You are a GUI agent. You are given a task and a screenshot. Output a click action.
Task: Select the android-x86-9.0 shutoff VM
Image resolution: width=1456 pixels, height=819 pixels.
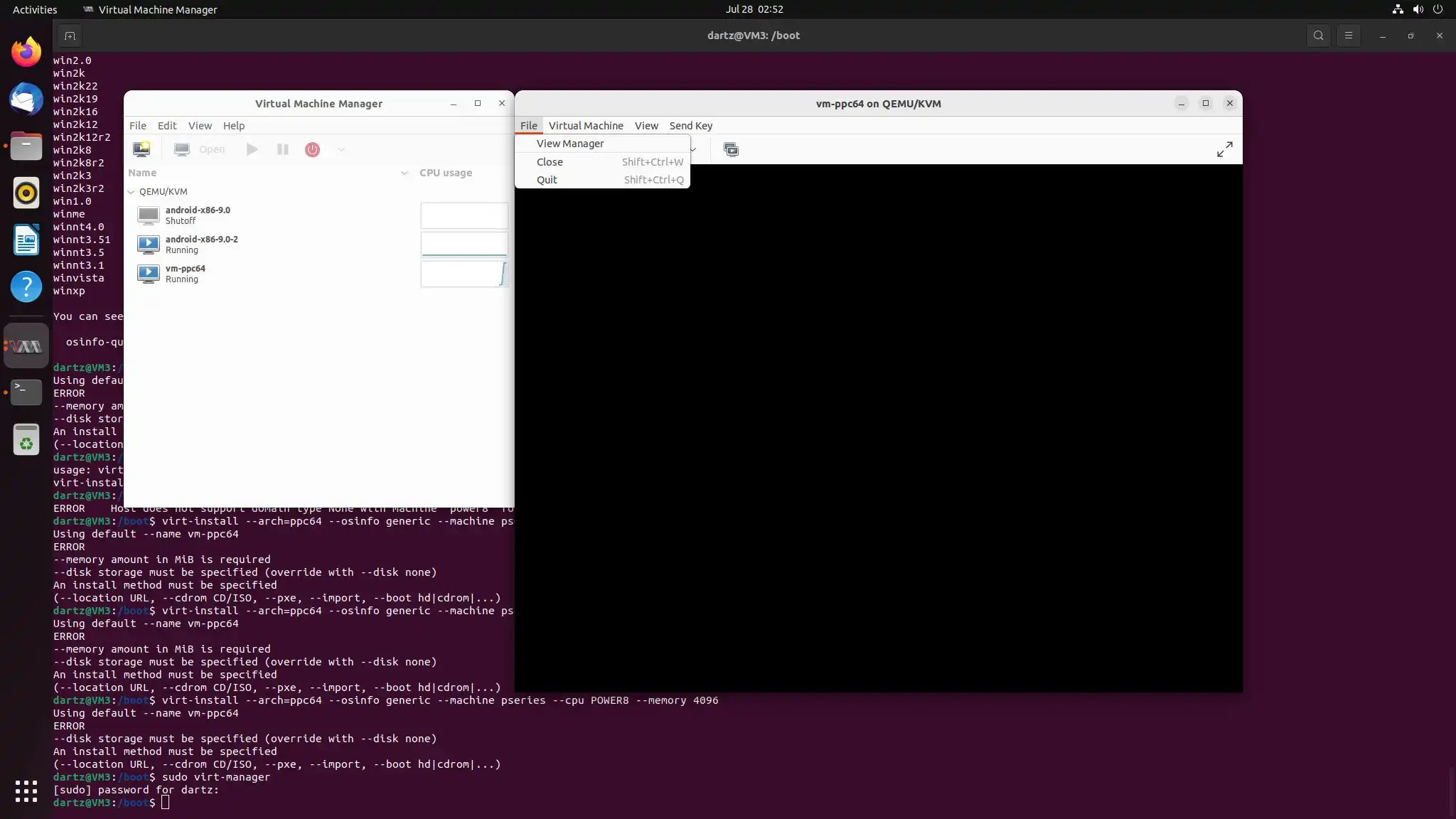(198, 215)
